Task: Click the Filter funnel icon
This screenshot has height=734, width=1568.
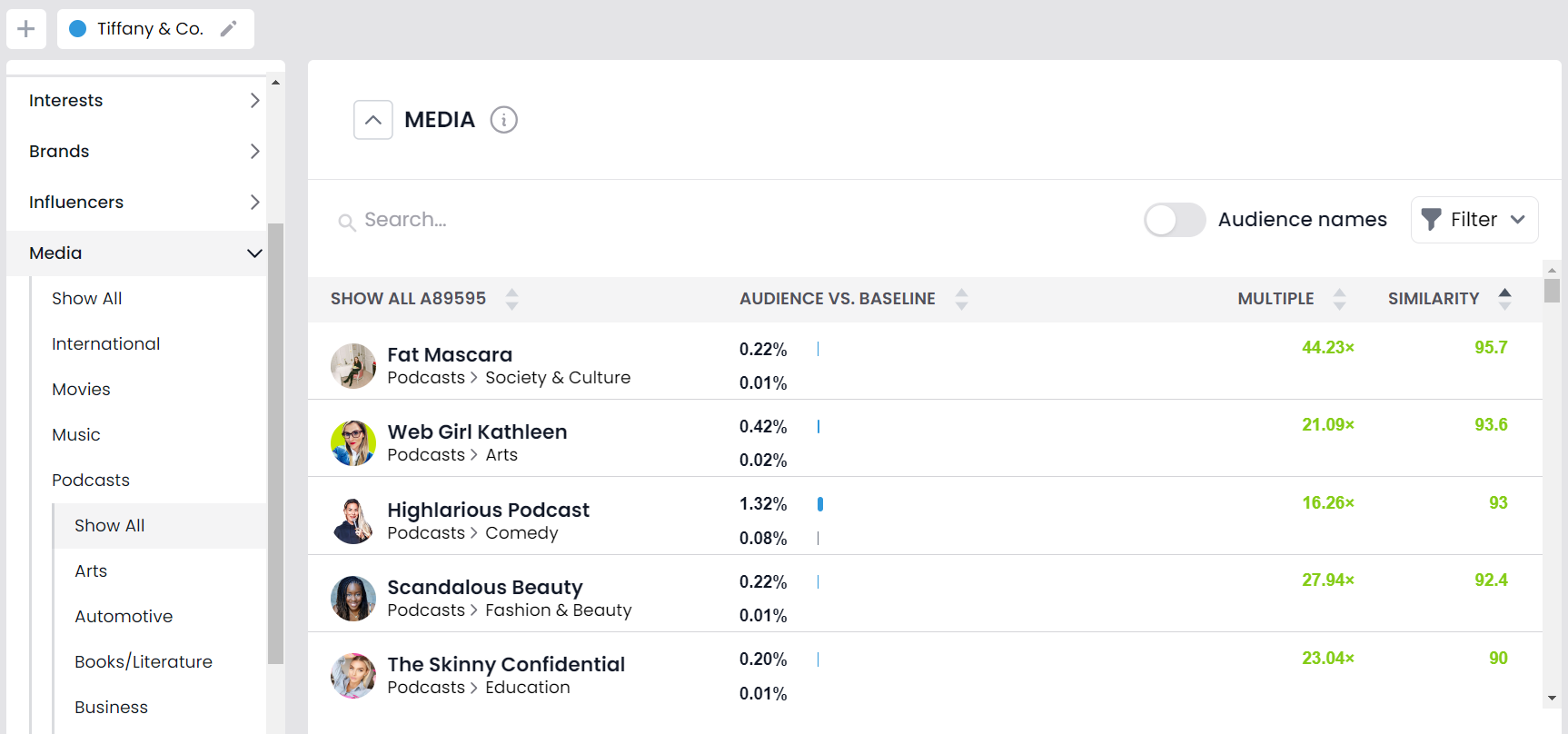Action: 1432,219
